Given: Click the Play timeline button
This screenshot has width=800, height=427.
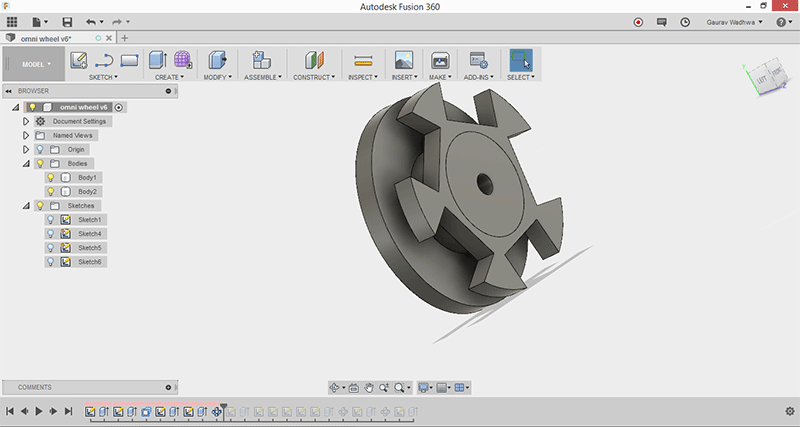Looking at the screenshot, I should pos(39,411).
